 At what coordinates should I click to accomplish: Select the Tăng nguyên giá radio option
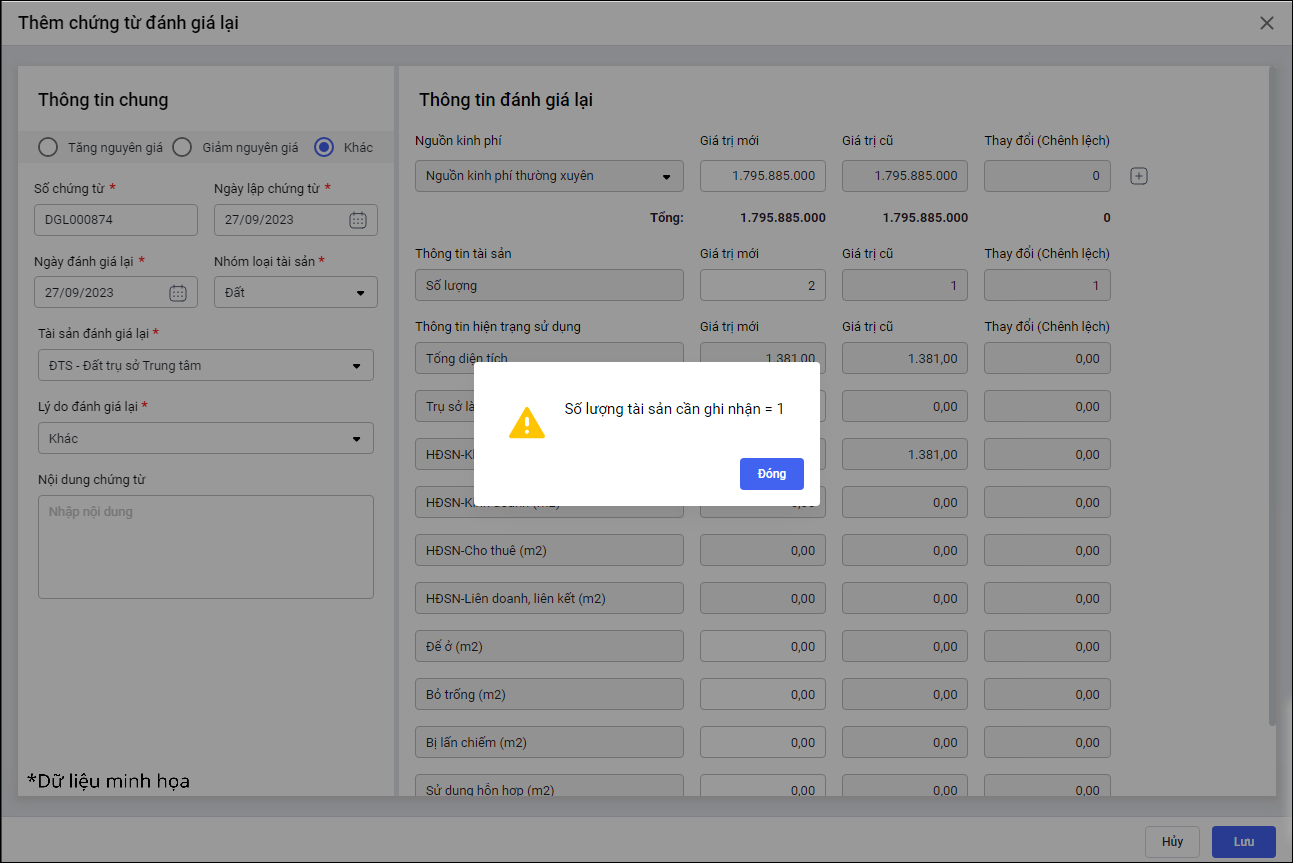[x=48, y=148]
